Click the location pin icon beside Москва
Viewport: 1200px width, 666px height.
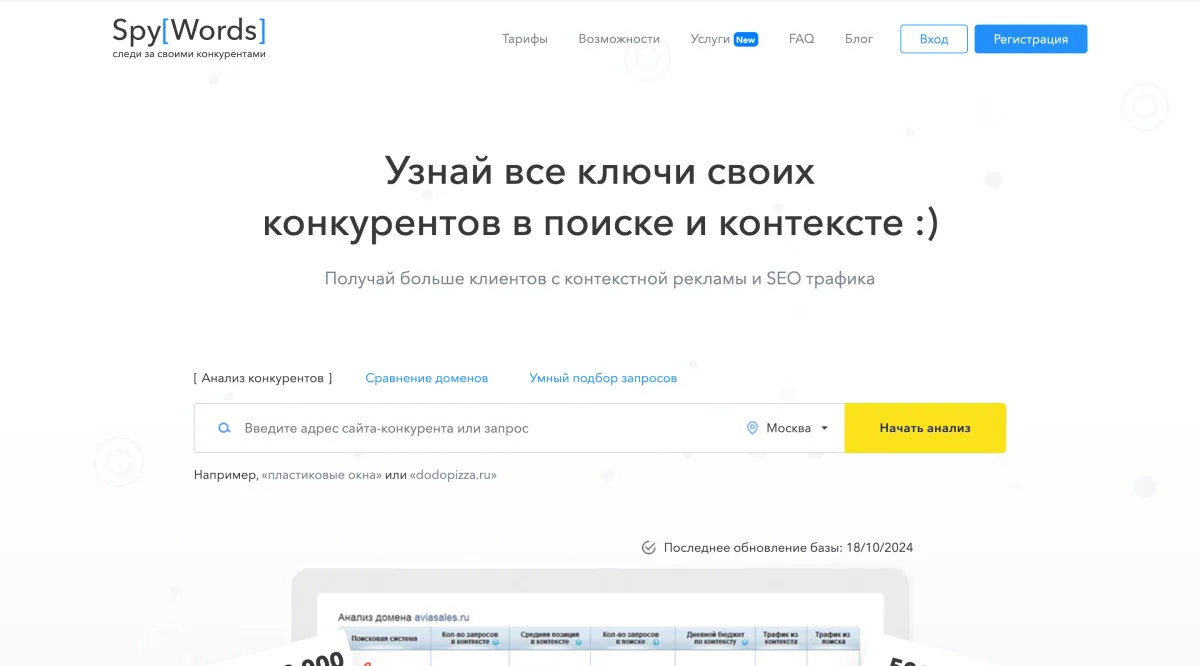point(752,428)
